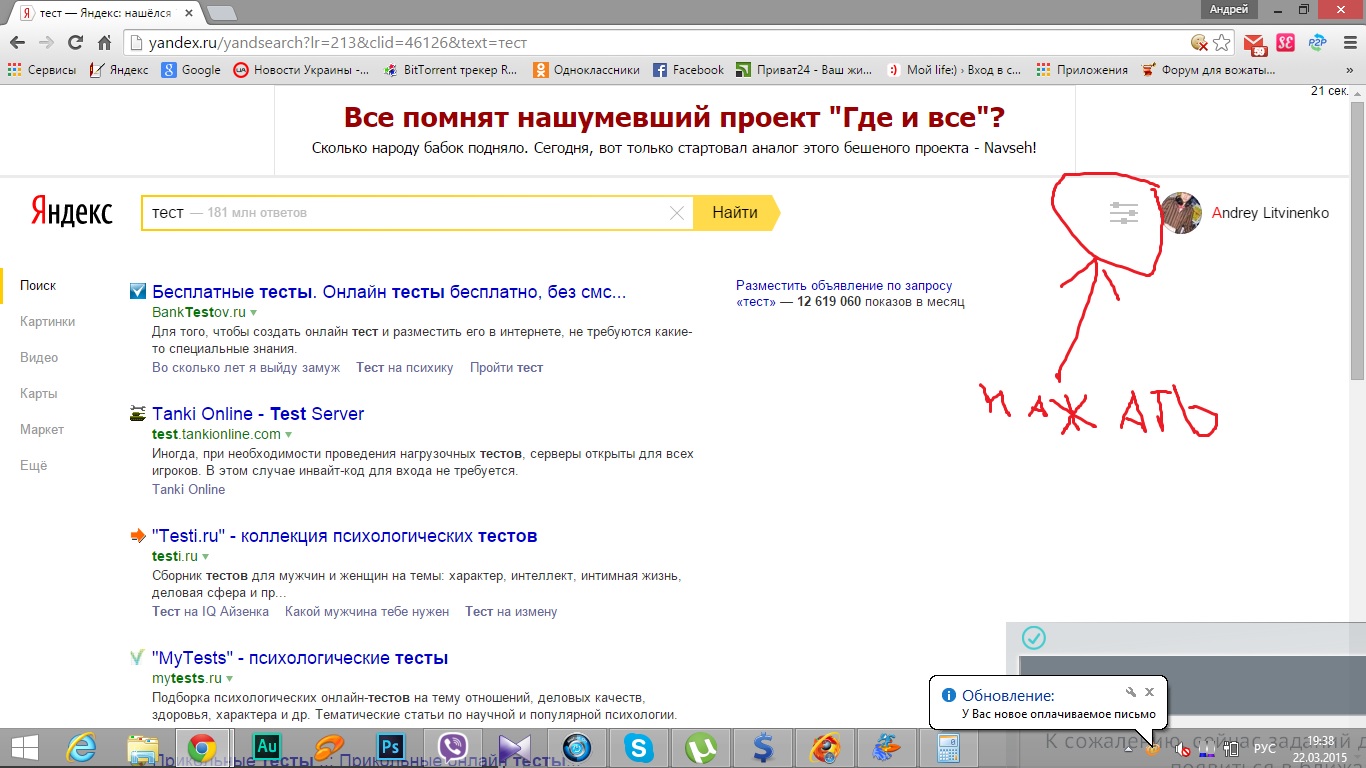Image resolution: width=1366 pixels, height=768 pixels.
Task: Open the P2P extension icon
Action: pyautogui.click(x=1317, y=43)
